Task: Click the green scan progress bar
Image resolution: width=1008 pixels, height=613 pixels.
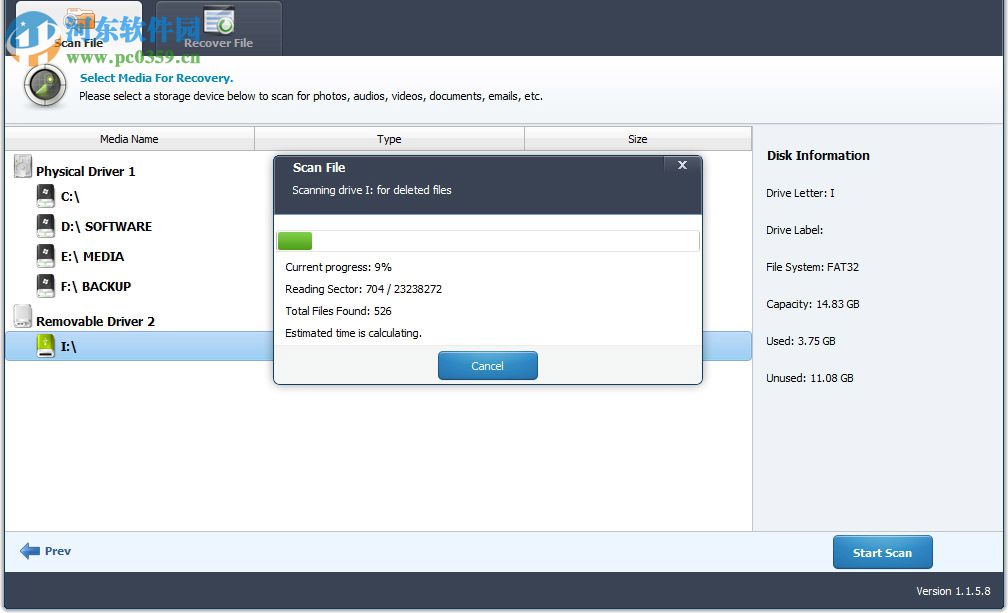Action: tap(294, 240)
